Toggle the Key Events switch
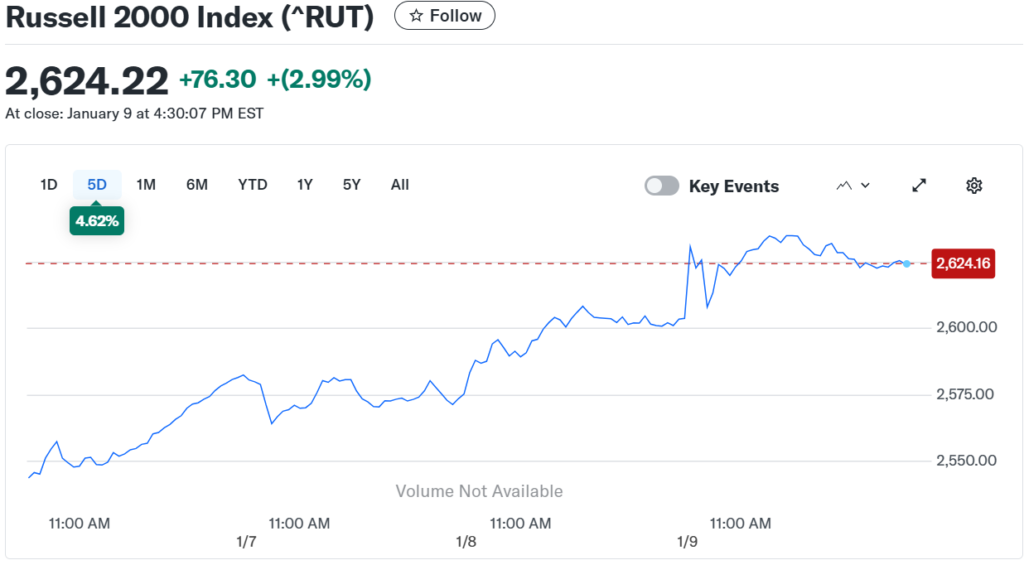 662,186
